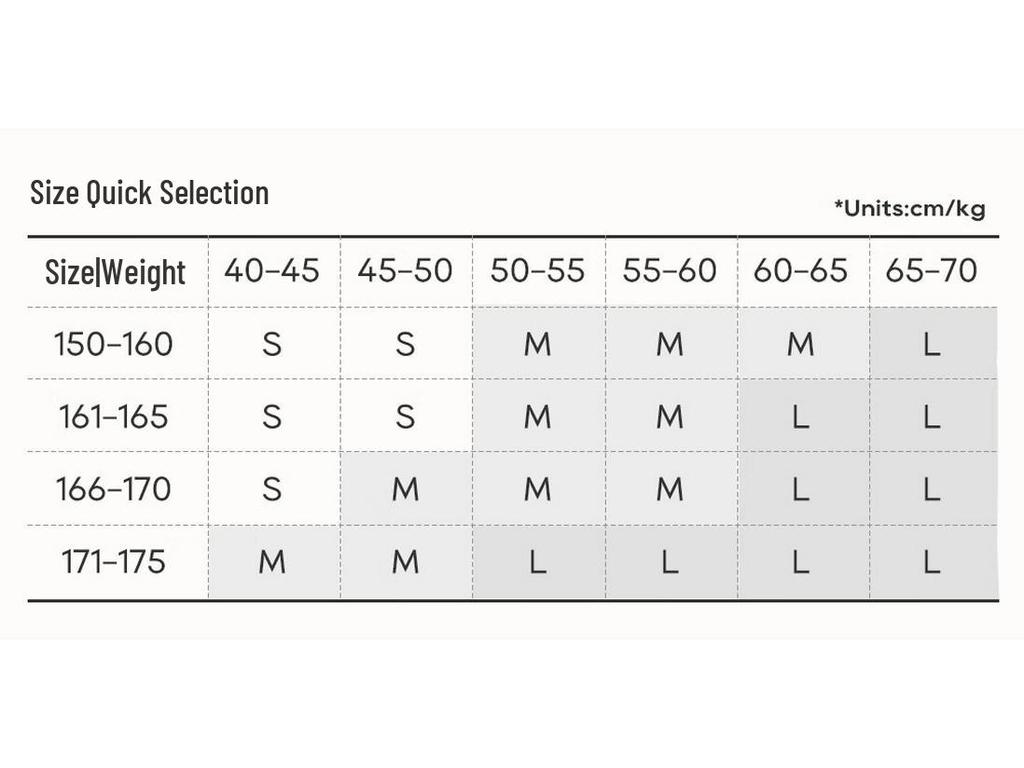The image size is (1024, 768).
Task: Select L cell for 171–175 height, 50–55 weight
Action: 537,562
